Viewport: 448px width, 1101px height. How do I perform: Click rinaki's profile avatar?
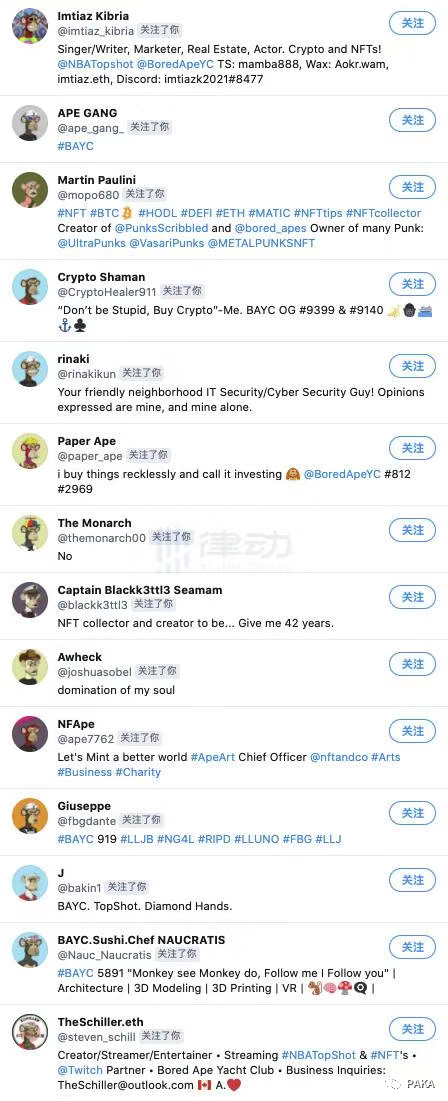point(30,369)
